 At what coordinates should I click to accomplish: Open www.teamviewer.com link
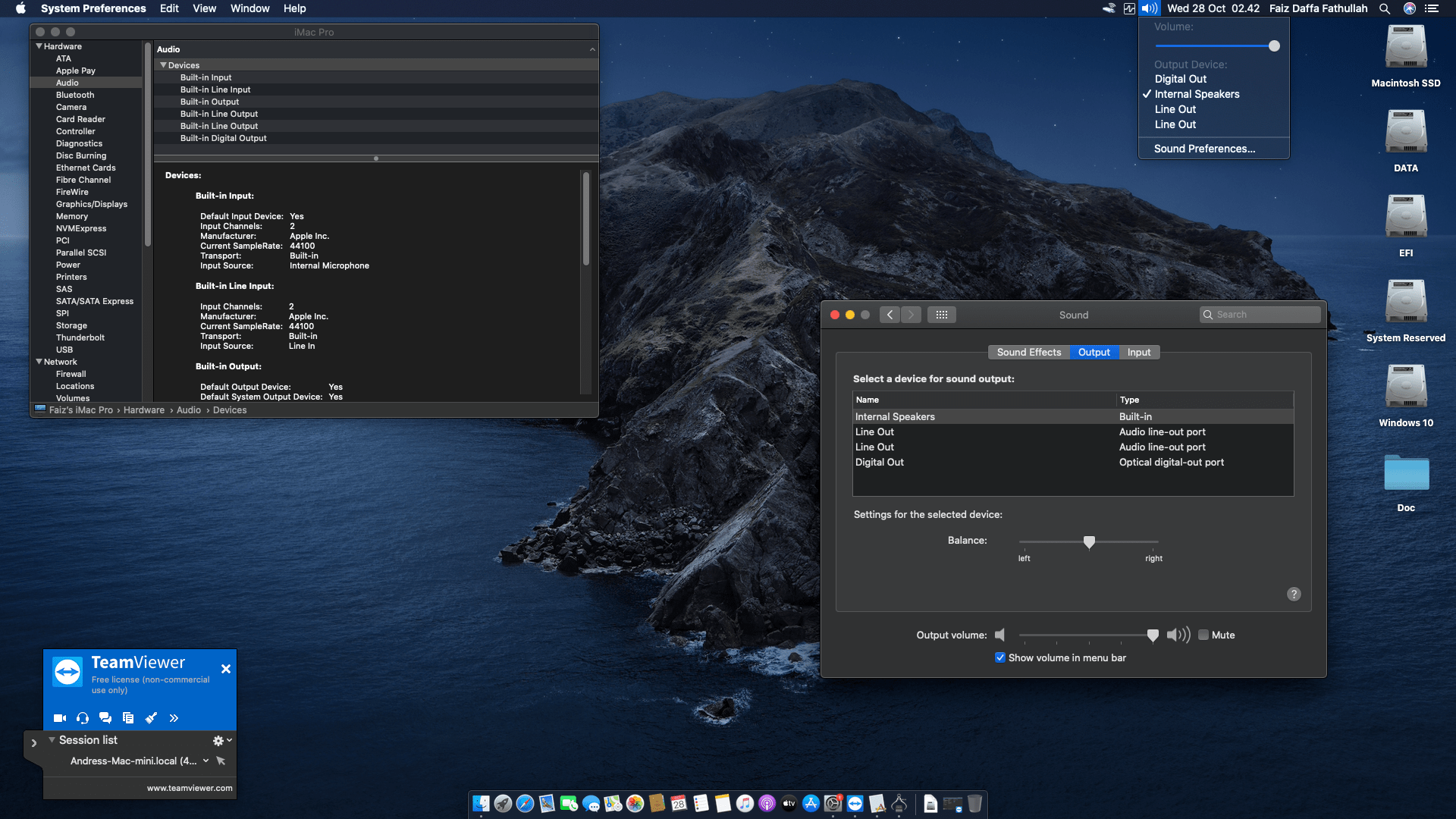click(x=190, y=788)
